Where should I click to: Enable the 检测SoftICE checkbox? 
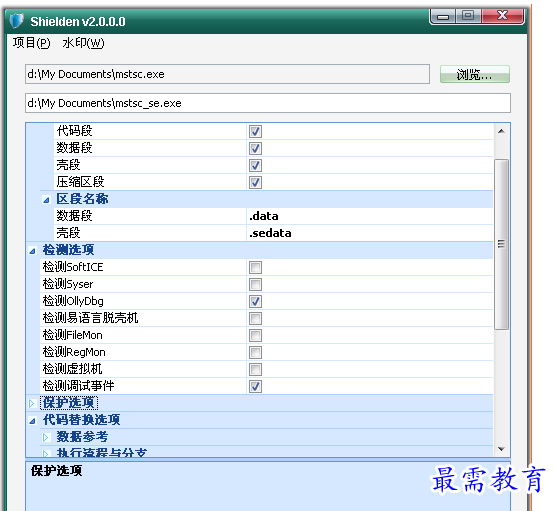tap(255, 267)
